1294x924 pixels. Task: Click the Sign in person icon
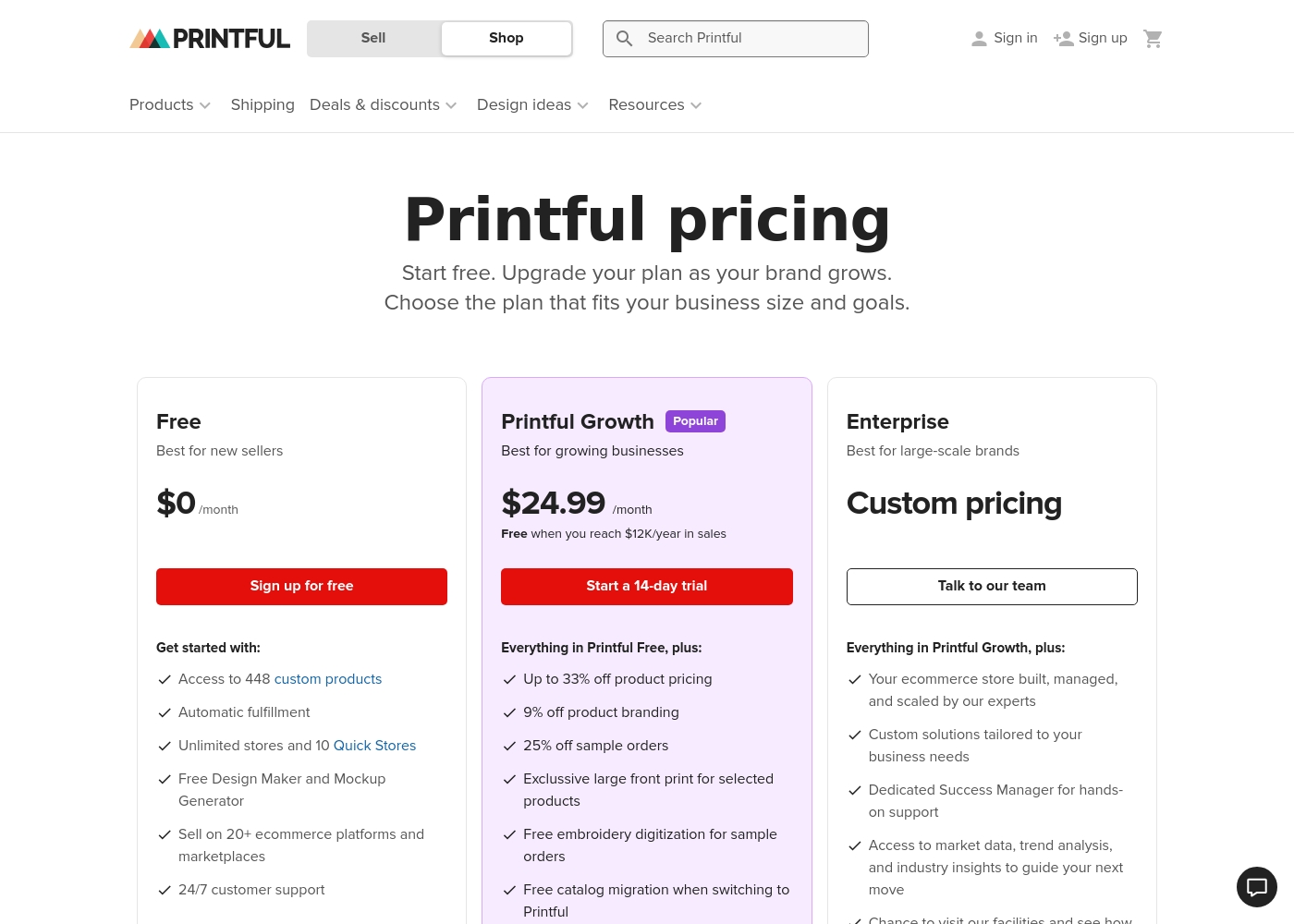coord(979,39)
